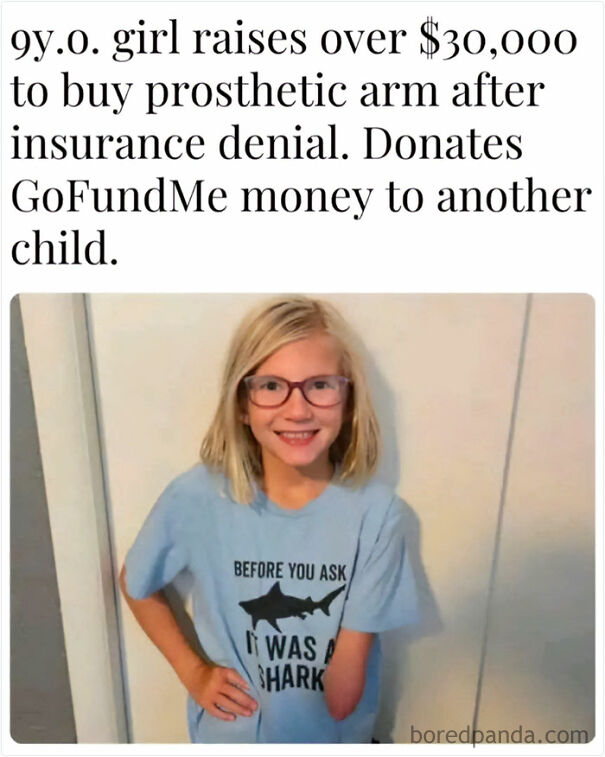This screenshot has height=757, width=605.
Task: Click the word child at headline end
Action: pyautogui.click(x=63, y=248)
